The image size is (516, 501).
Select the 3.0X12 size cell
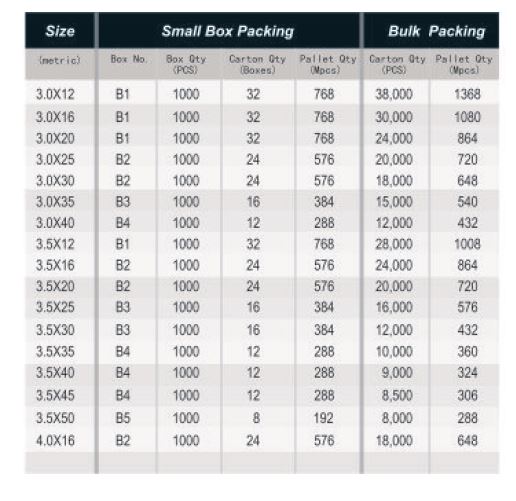coord(55,94)
